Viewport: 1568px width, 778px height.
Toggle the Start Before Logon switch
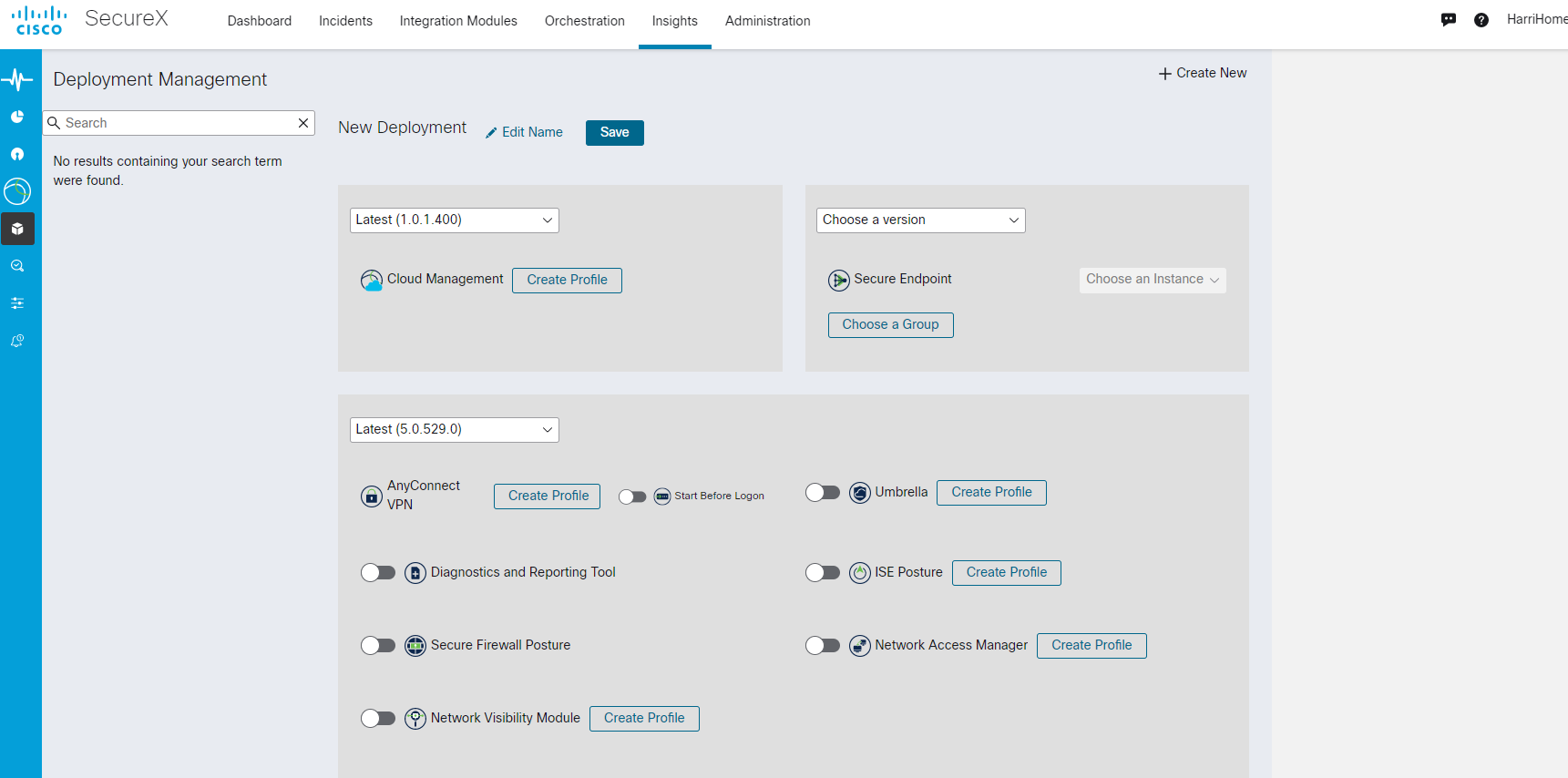pyautogui.click(x=632, y=496)
